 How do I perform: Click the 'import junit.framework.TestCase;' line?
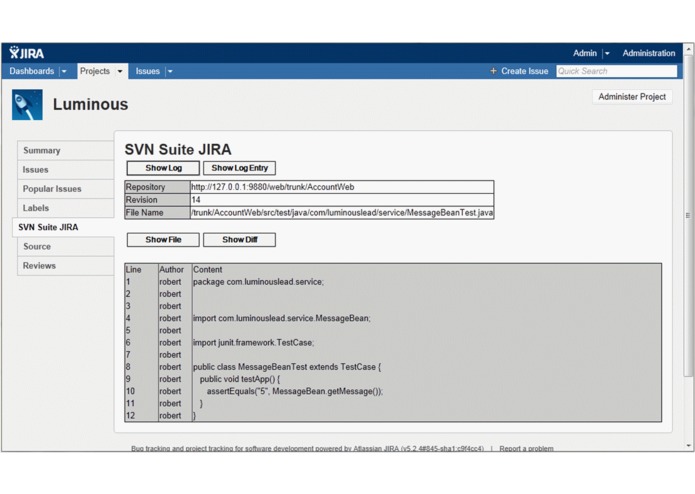coord(254,342)
